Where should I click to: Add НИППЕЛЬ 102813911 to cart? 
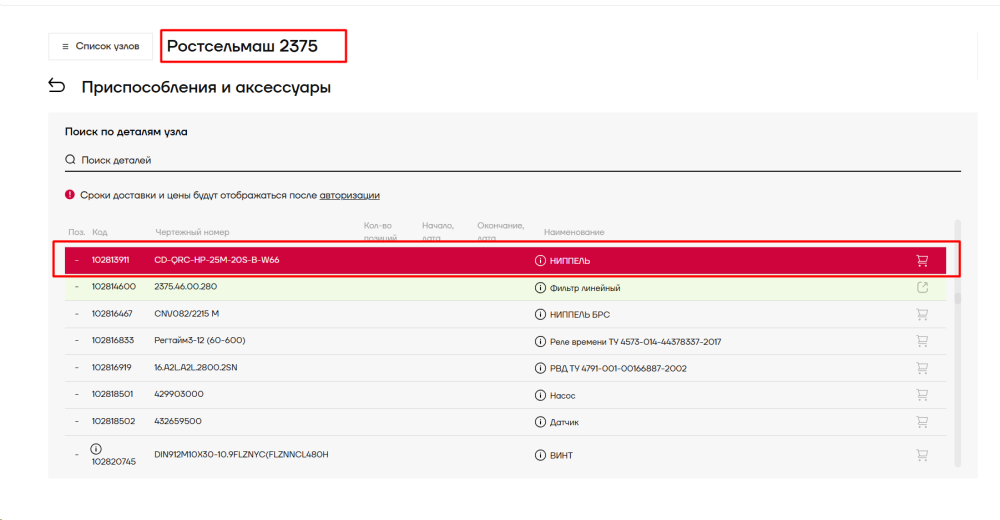(922, 260)
